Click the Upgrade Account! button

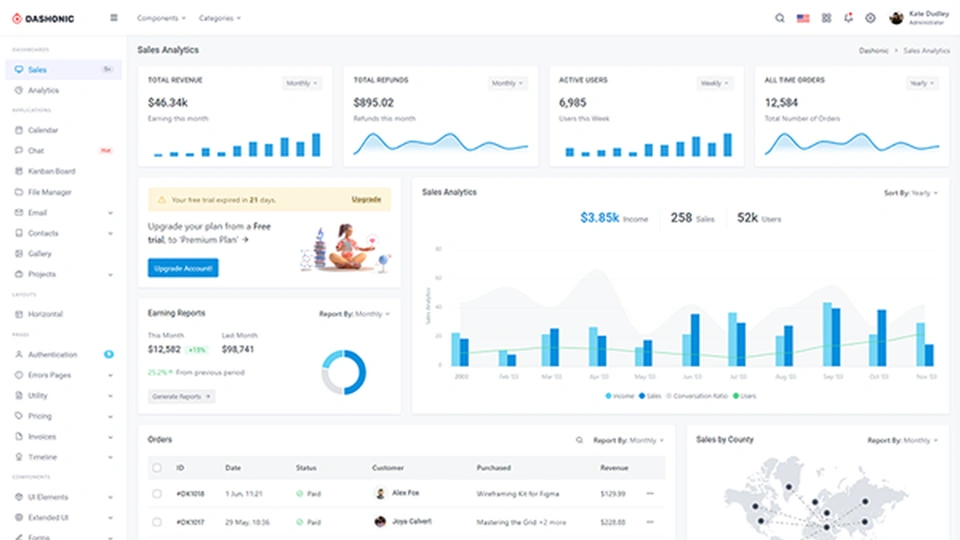183,268
